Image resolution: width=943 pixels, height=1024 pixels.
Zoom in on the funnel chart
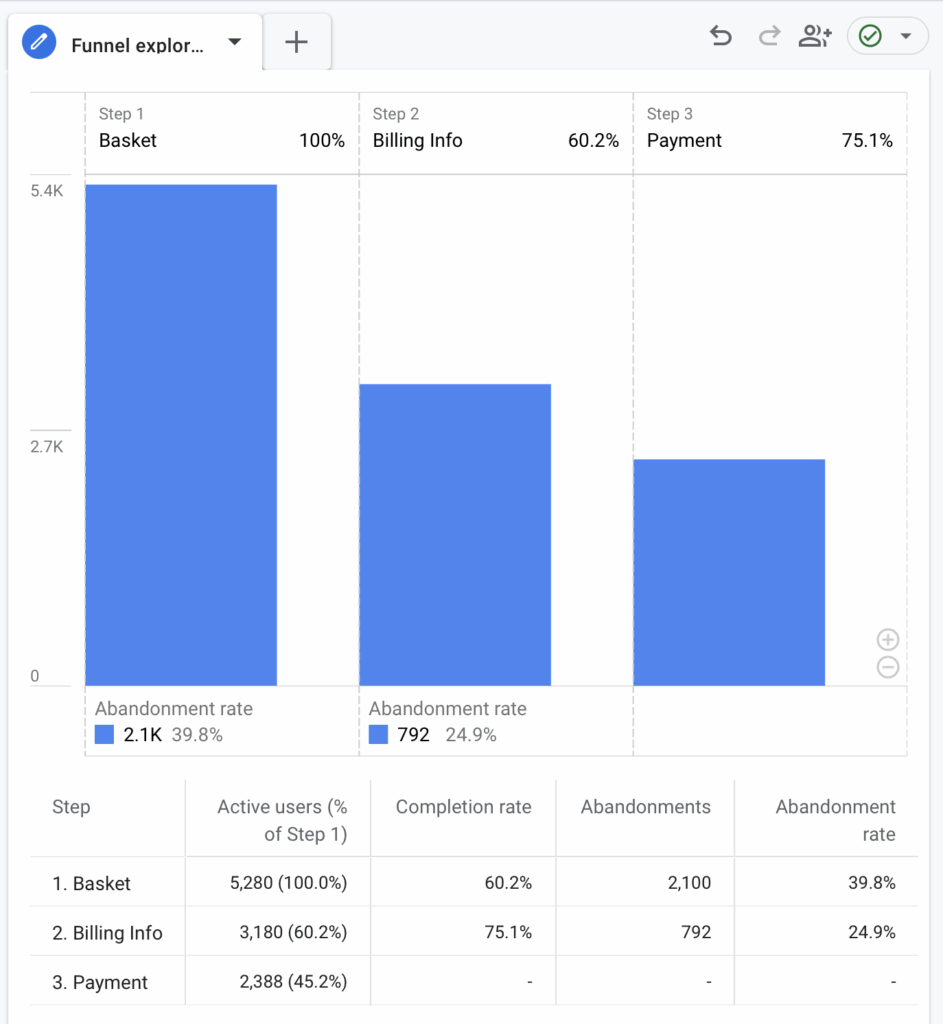click(x=887, y=640)
